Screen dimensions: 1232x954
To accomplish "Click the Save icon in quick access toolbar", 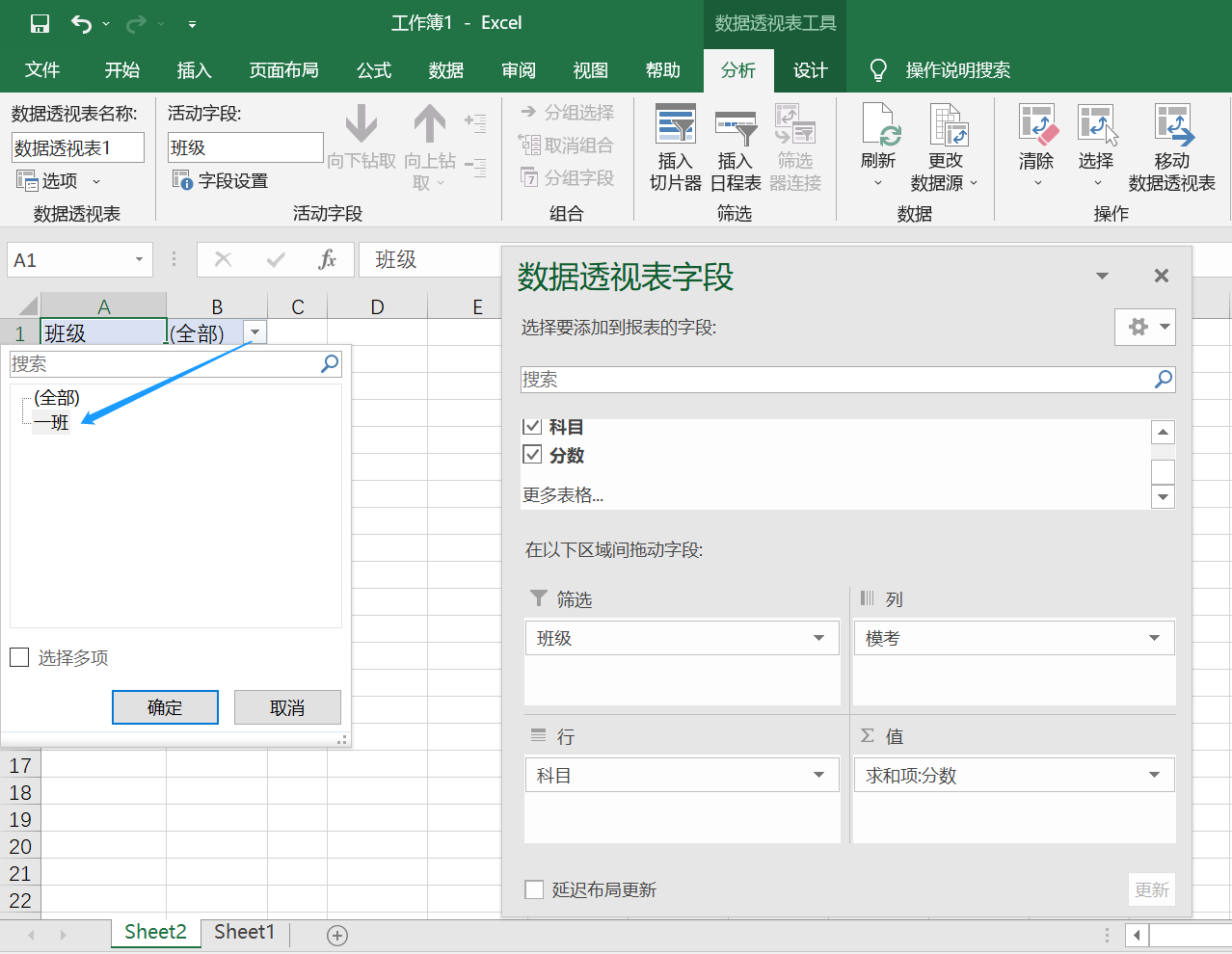I will tap(40, 24).
